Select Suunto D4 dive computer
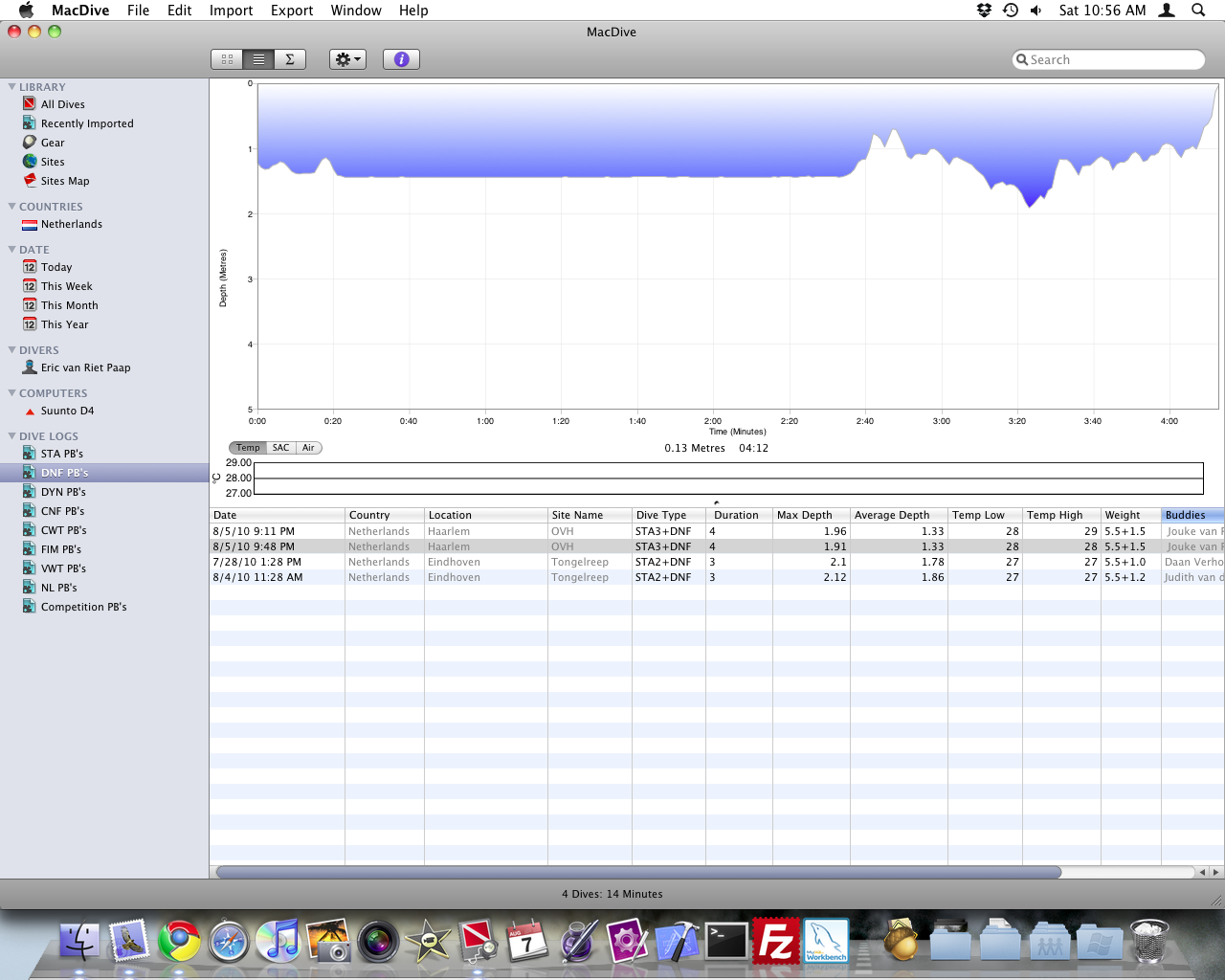This screenshot has height=980, width=1225. [x=67, y=411]
